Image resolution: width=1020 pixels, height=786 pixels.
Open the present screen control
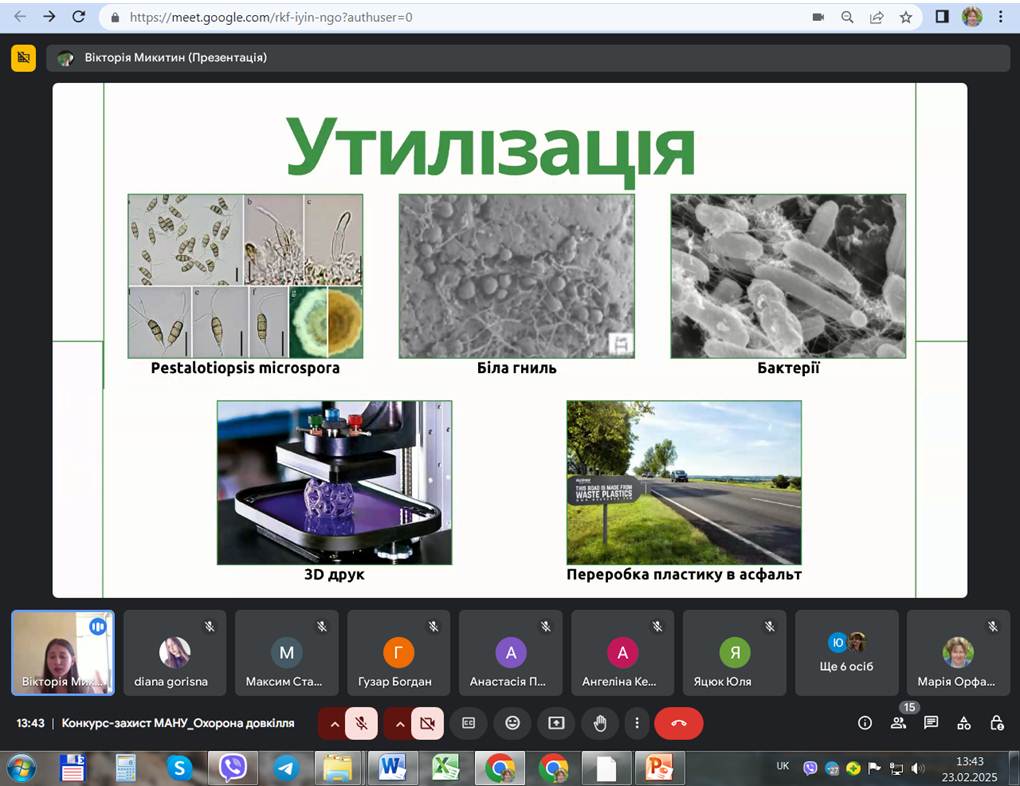pos(555,723)
